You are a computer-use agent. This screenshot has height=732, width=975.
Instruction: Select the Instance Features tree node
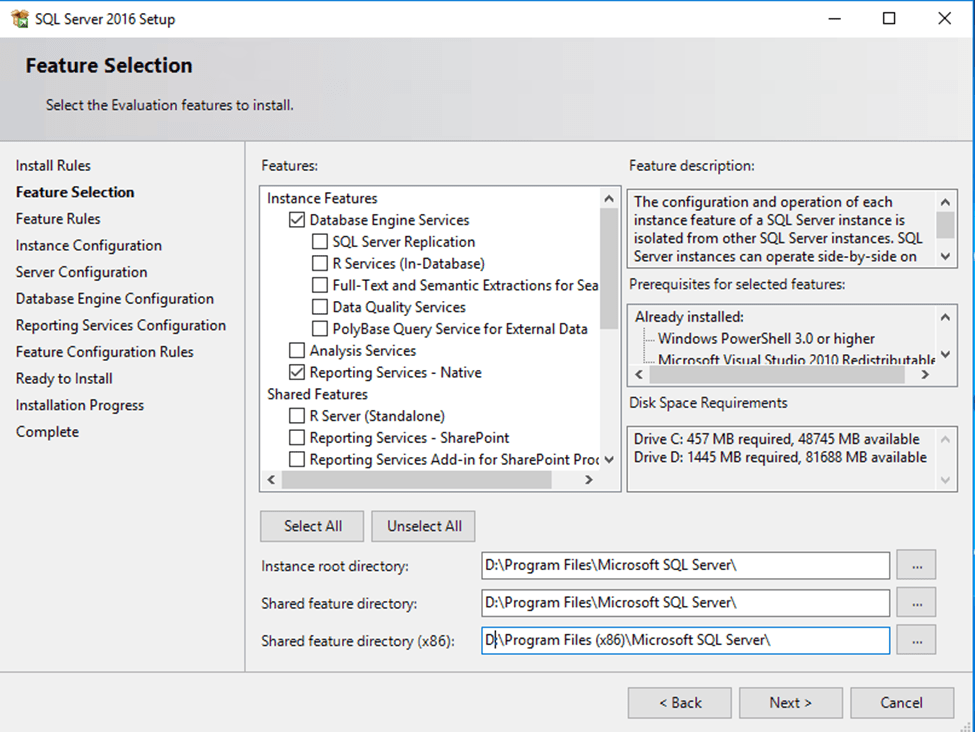click(322, 198)
